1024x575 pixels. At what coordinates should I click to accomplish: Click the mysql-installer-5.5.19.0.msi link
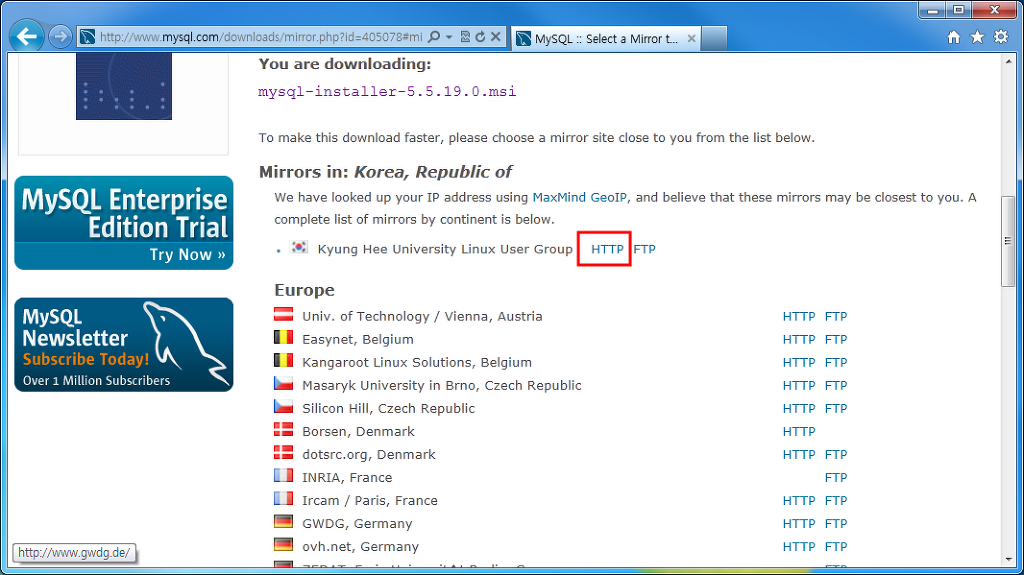(x=387, y=91)
